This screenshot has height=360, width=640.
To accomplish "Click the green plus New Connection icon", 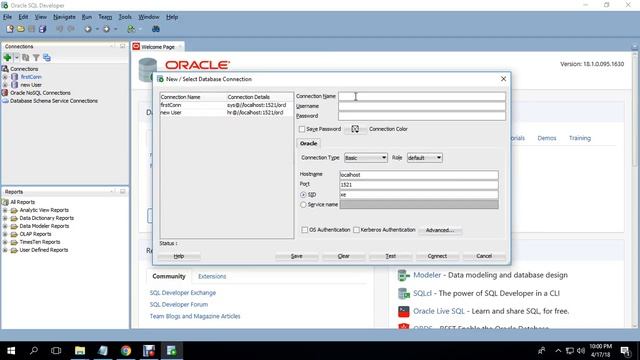I will tap(7, 58).
